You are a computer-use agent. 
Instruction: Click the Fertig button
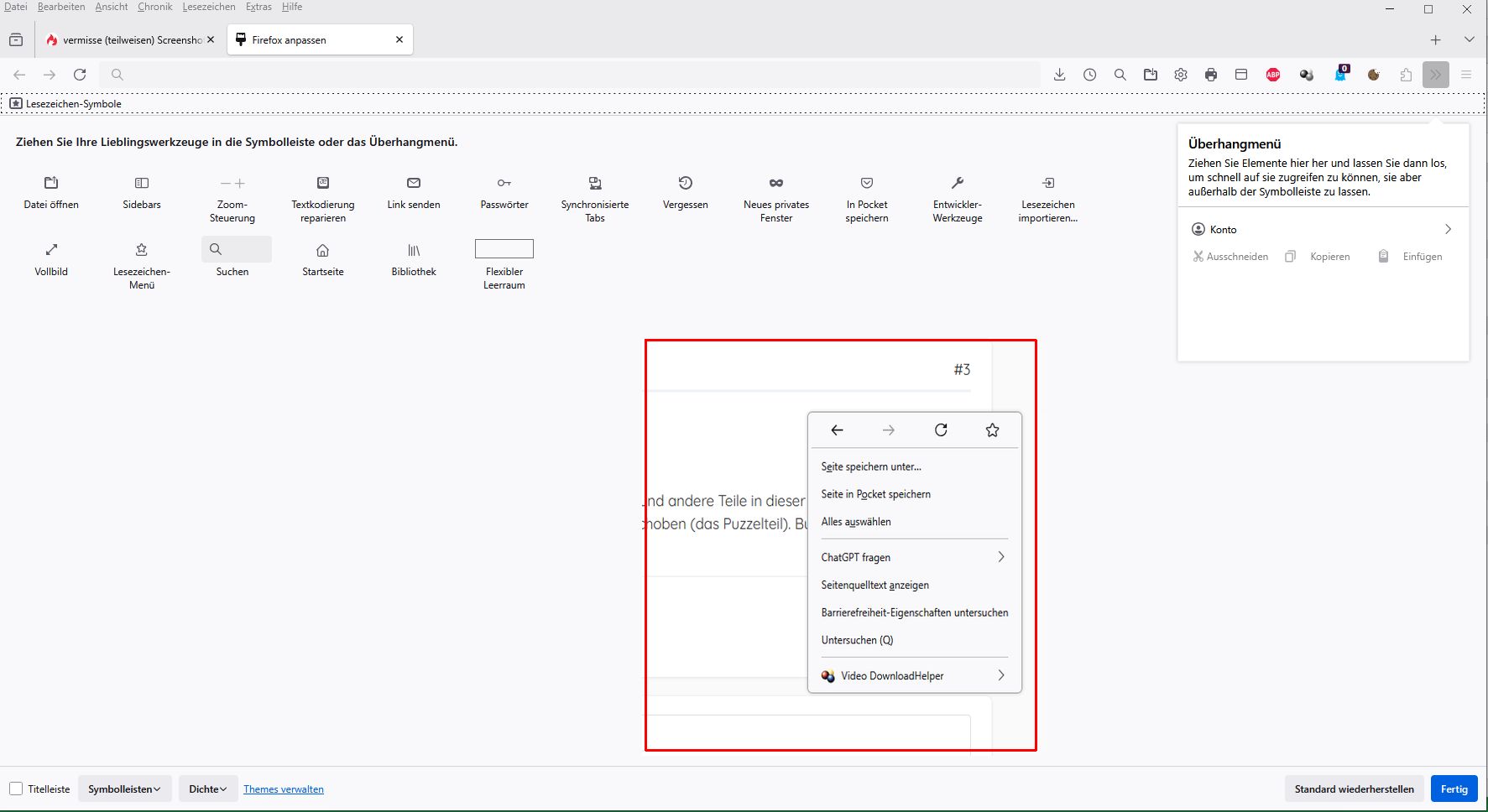tap(1454, 789)
